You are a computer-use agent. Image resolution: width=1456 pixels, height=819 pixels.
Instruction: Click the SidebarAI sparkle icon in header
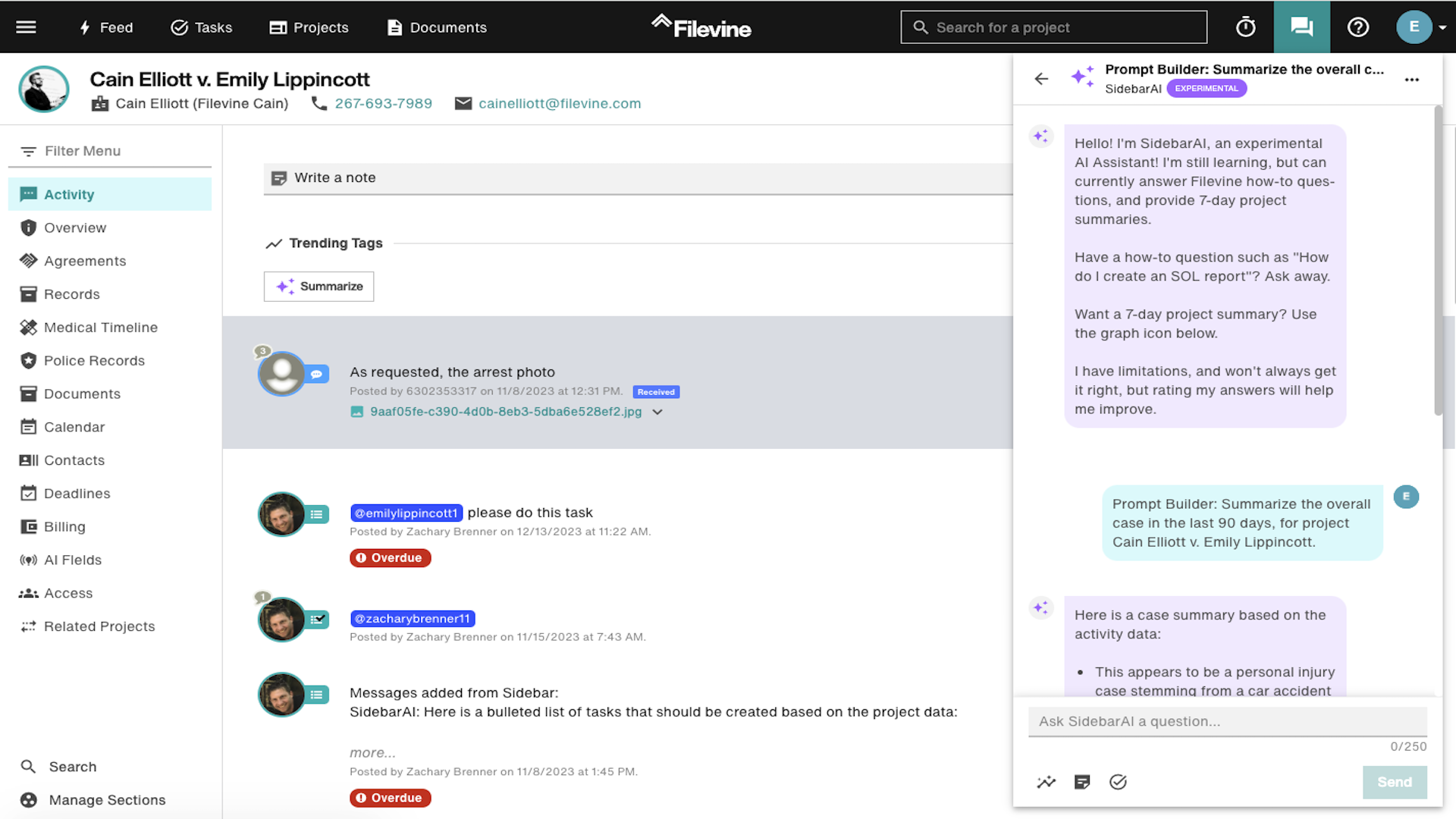tap(1081, 77)
